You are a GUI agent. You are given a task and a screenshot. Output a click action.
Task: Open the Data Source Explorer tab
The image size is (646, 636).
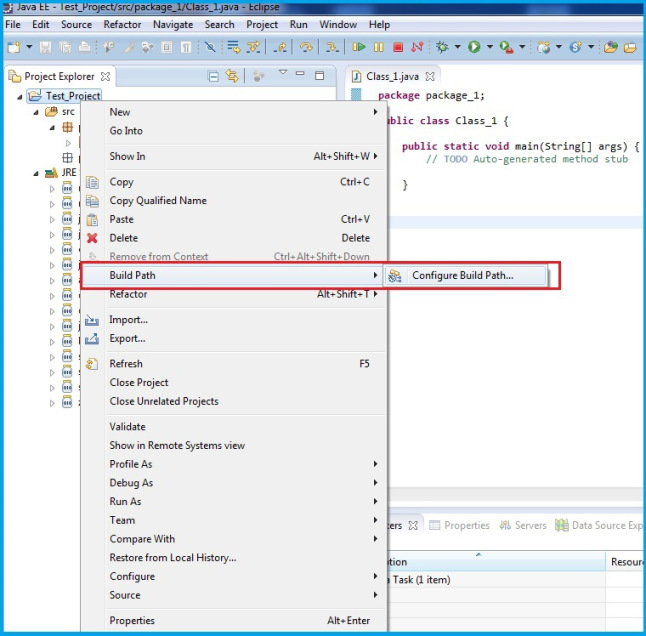point(598,525)
